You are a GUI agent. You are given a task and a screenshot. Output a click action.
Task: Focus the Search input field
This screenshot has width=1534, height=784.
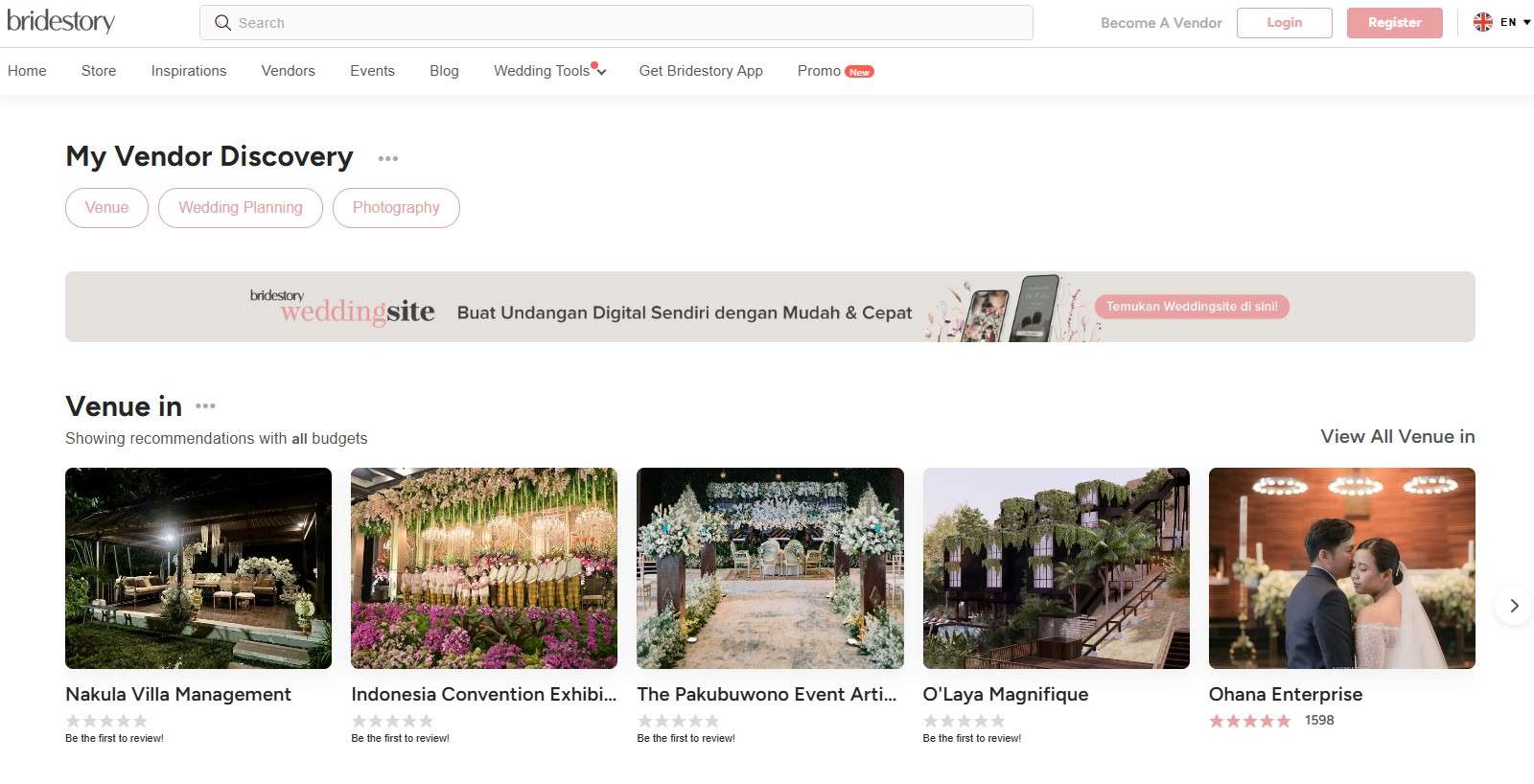pos(616,23)
